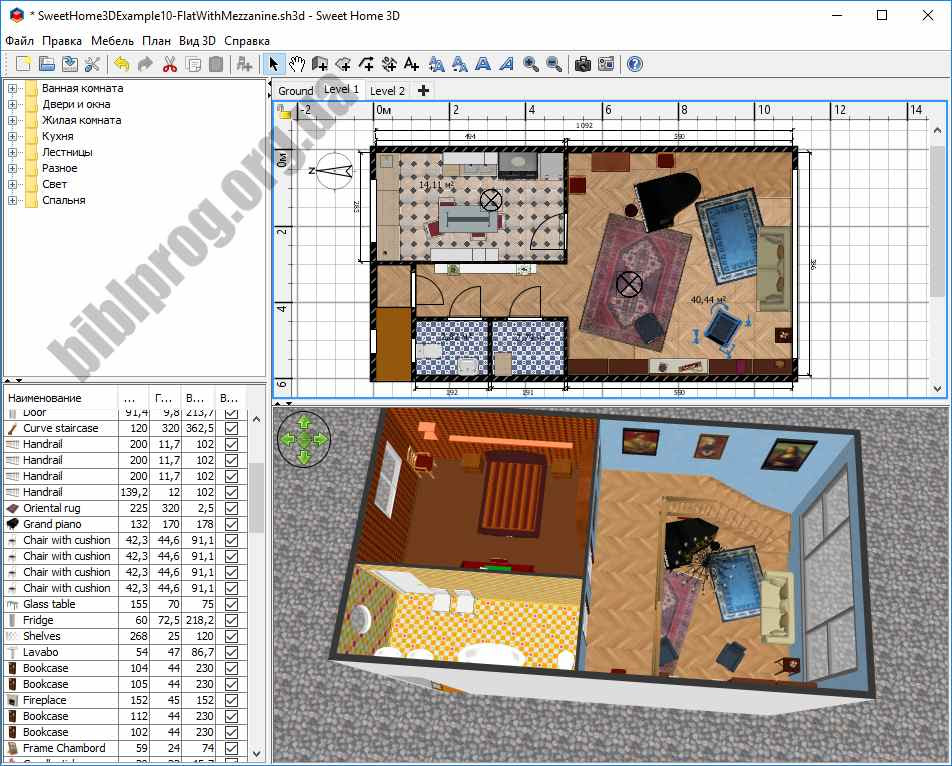Screen dimensions: 952x766
Task: Expand the Свет category
Action: (x=12, y=184)
